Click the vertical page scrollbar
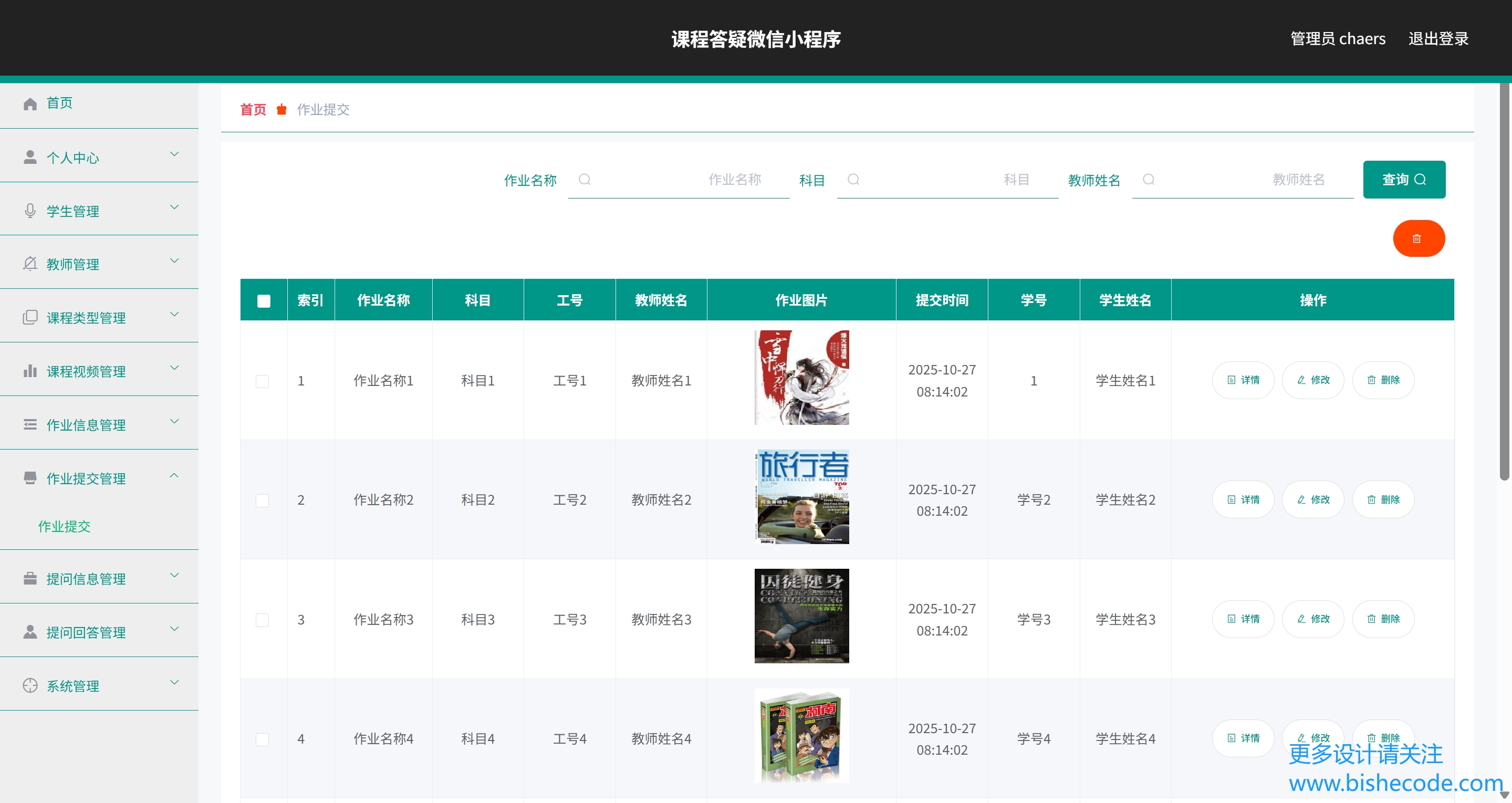This screenshot has height=803, width=1512. (1504, 281)
